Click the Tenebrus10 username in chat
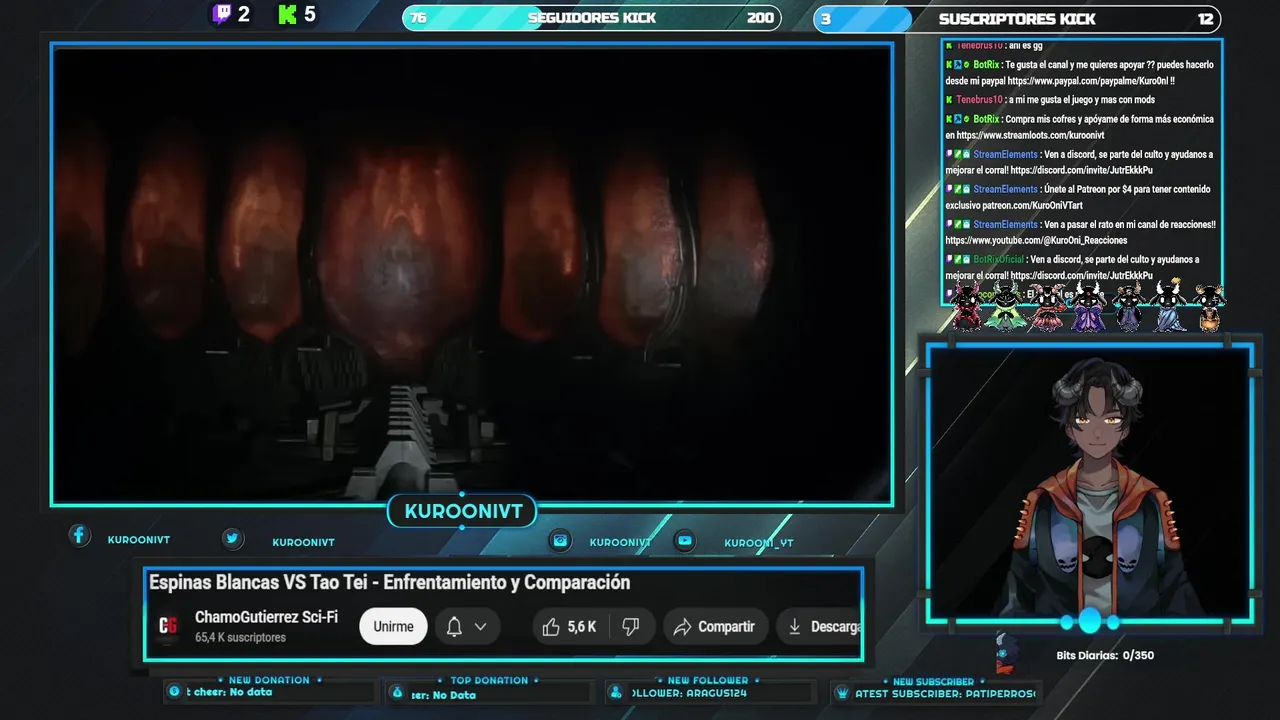 click(x=979, y=100)
